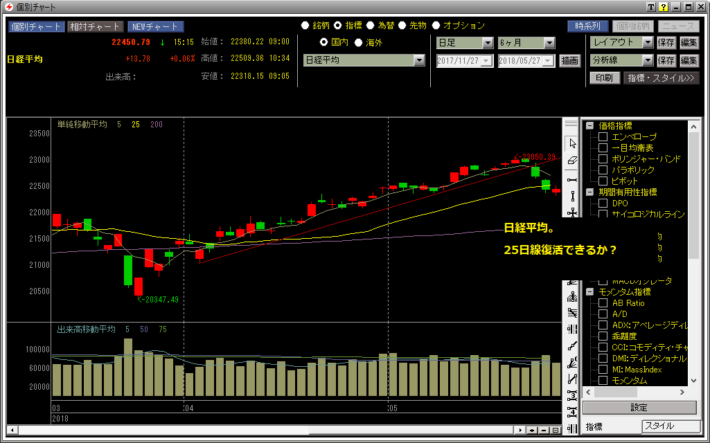Open the 6ヶ月 period dropdown
The width and height of the screenshot is (710, 443).
(550, 43)
